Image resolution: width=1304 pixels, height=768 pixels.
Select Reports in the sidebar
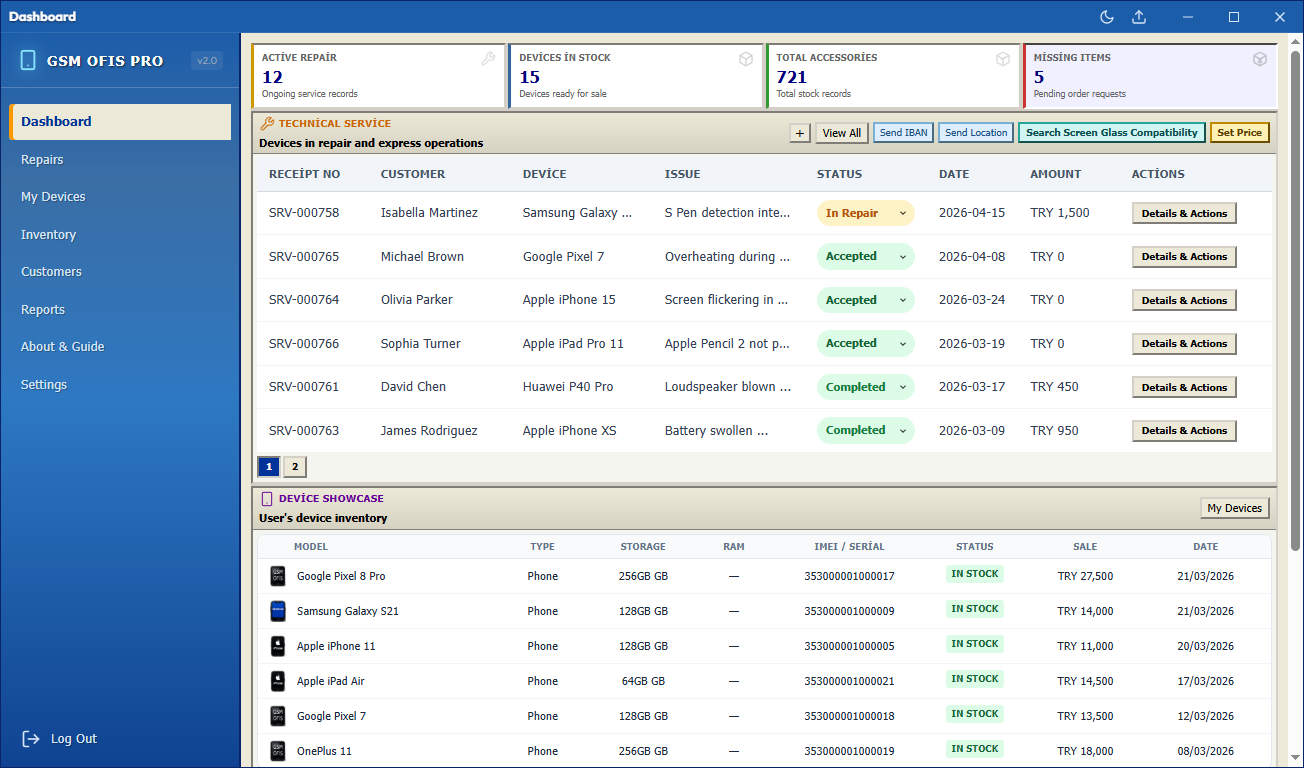click(121, 310)
